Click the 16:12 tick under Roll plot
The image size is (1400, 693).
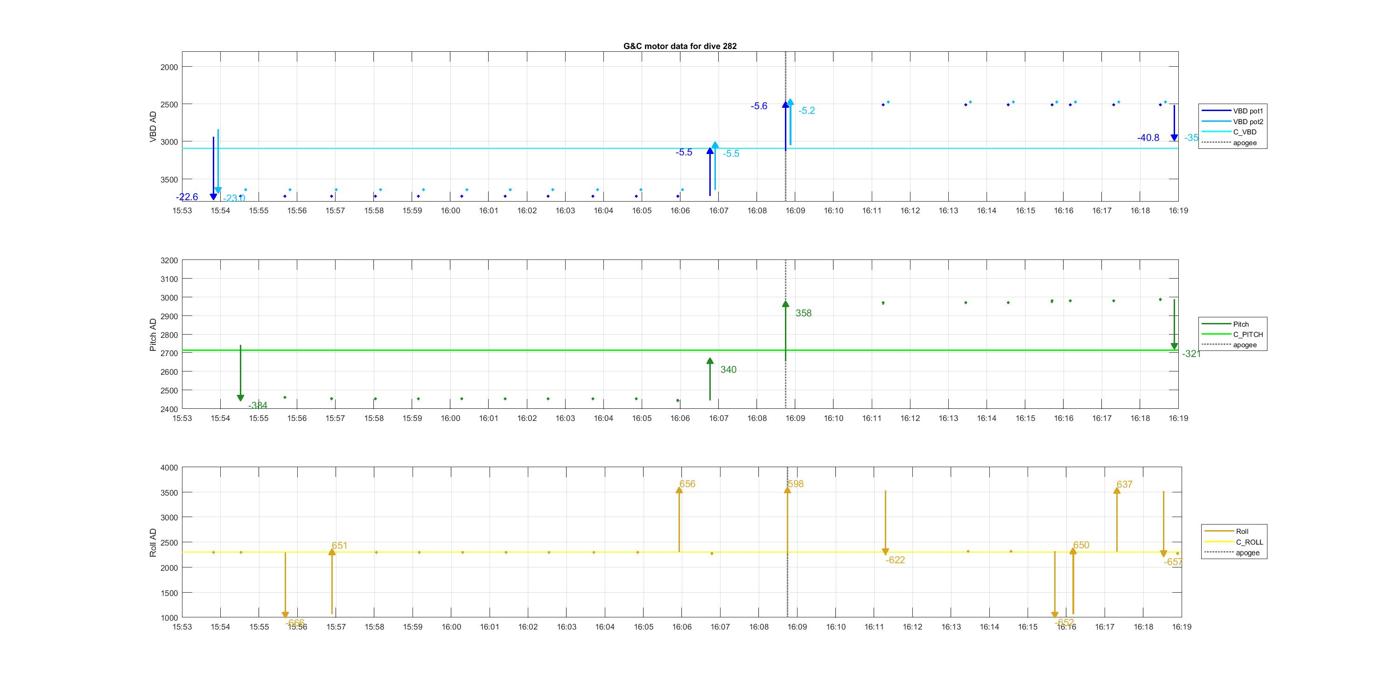point(912,627)
